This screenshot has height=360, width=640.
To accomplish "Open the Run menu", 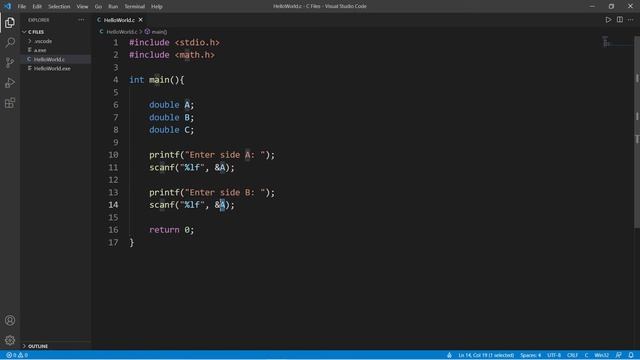I will point(113,6).
